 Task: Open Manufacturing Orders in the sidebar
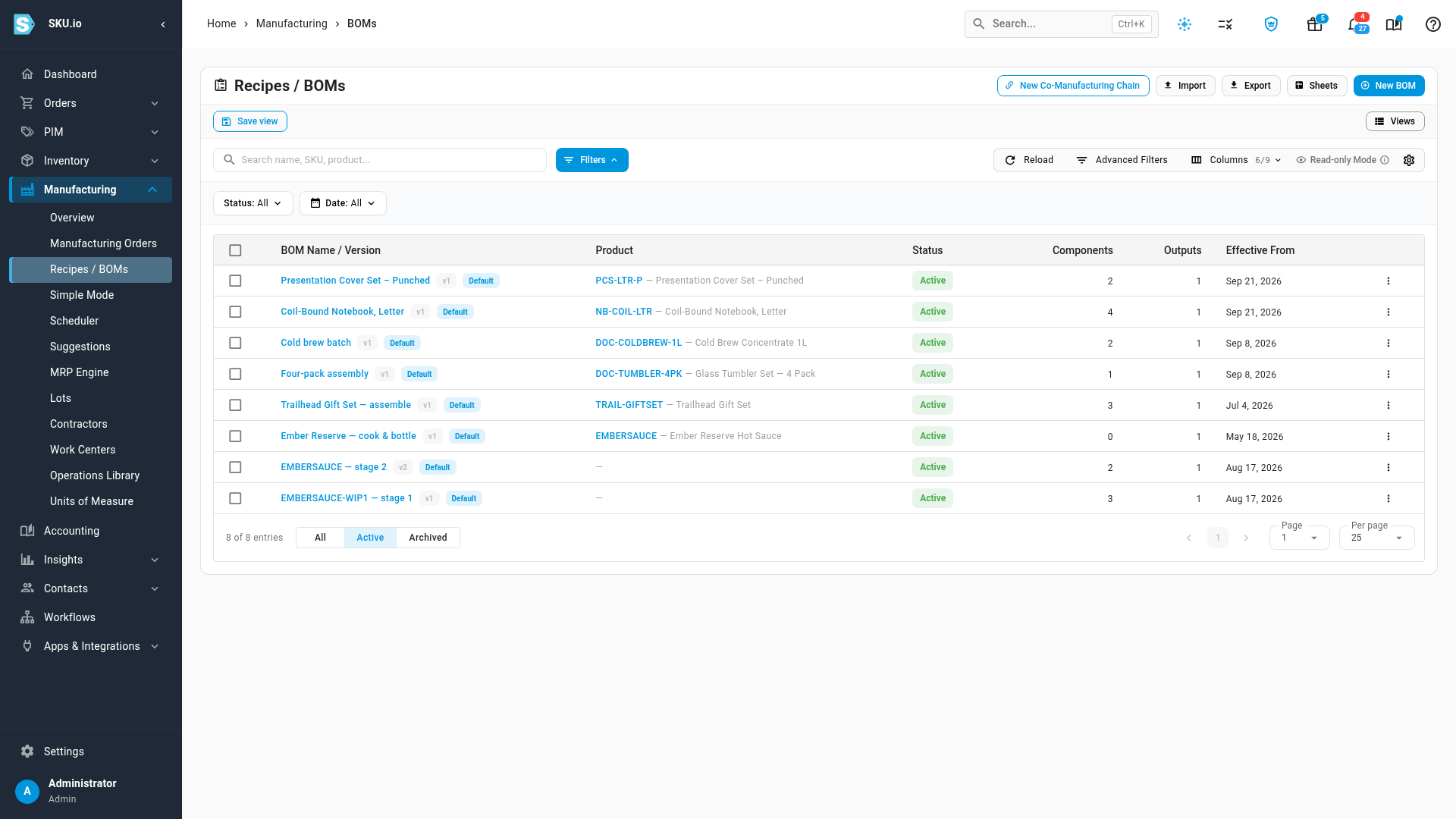pos(103,243)
